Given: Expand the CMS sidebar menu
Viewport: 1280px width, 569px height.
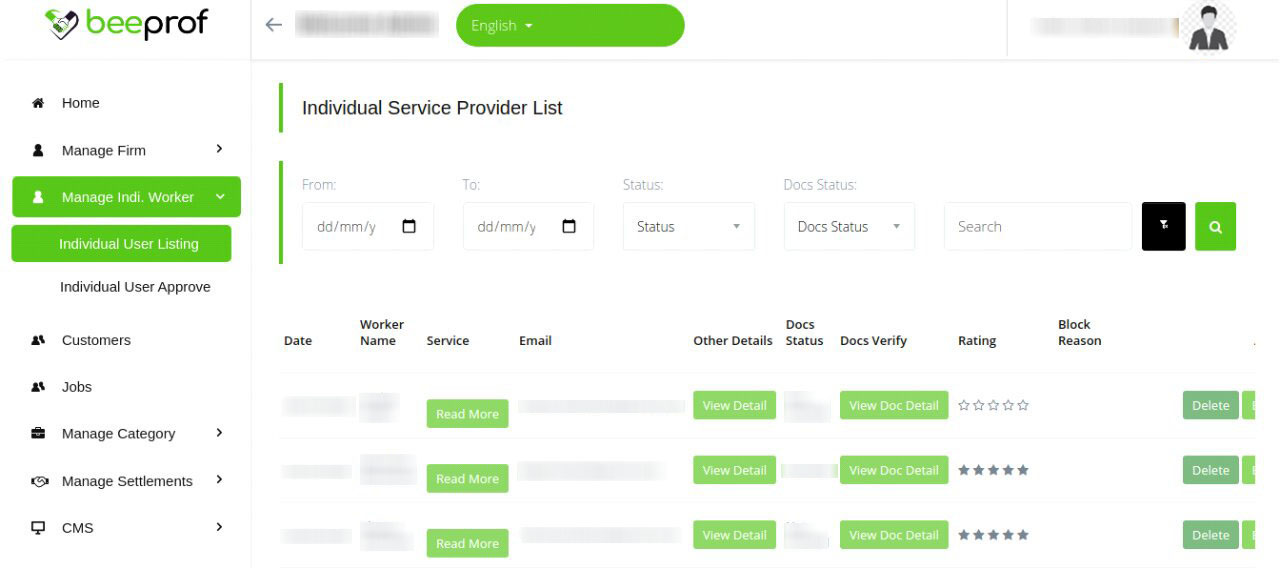Looking at the screenshot, I should point(126,527).
